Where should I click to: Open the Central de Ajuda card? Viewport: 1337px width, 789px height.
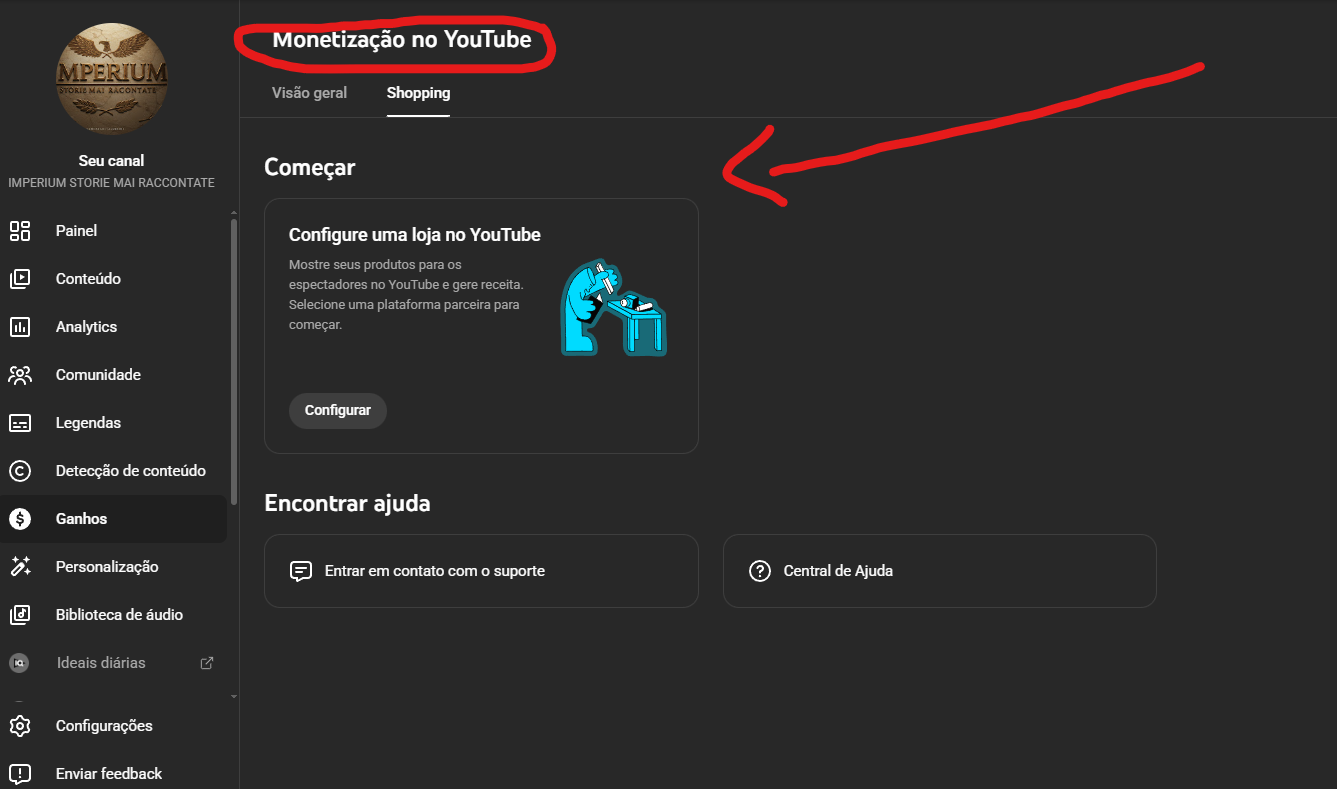pyautogui.click(x=940, y=571)
